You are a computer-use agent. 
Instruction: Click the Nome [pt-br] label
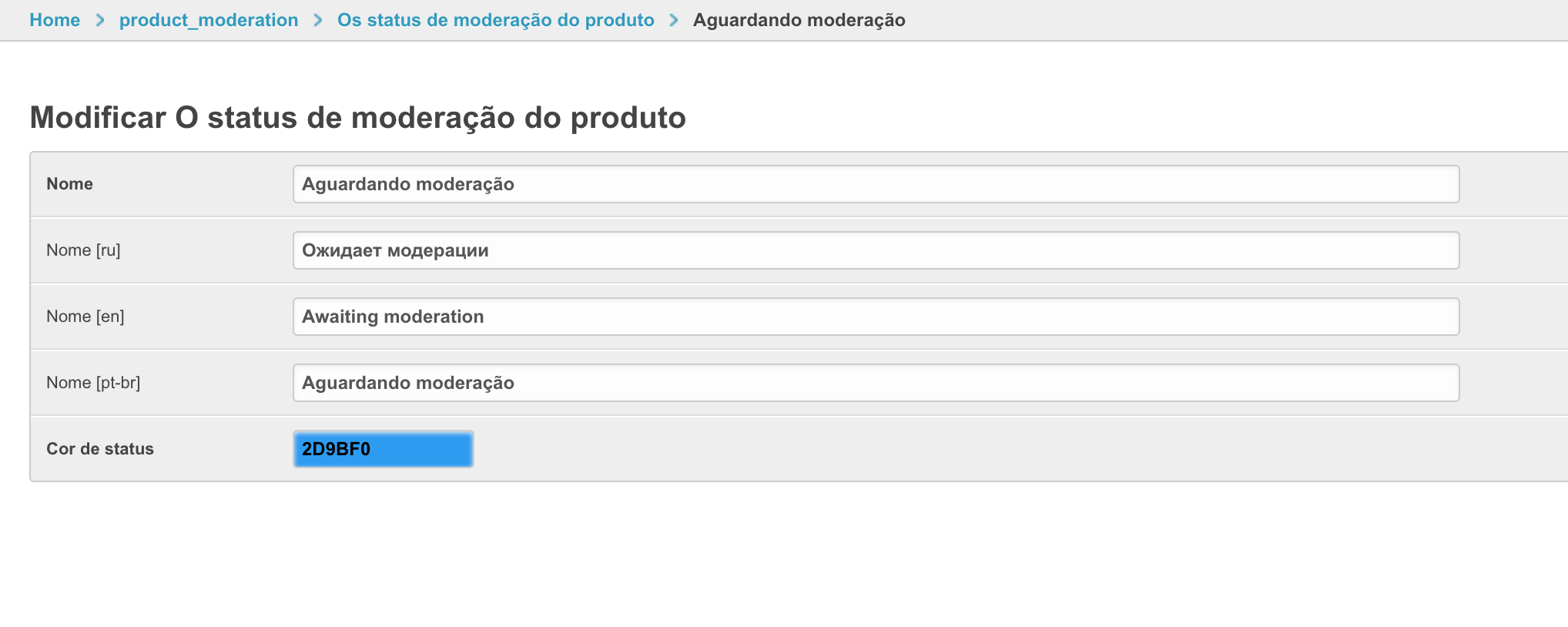(93, 383)
